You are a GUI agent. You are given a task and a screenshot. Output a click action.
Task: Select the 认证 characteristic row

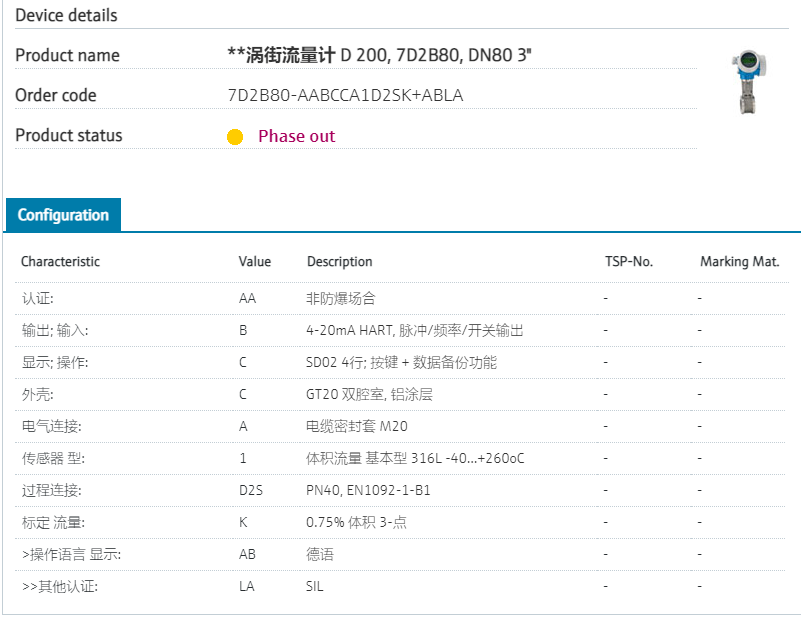(38, 298)
